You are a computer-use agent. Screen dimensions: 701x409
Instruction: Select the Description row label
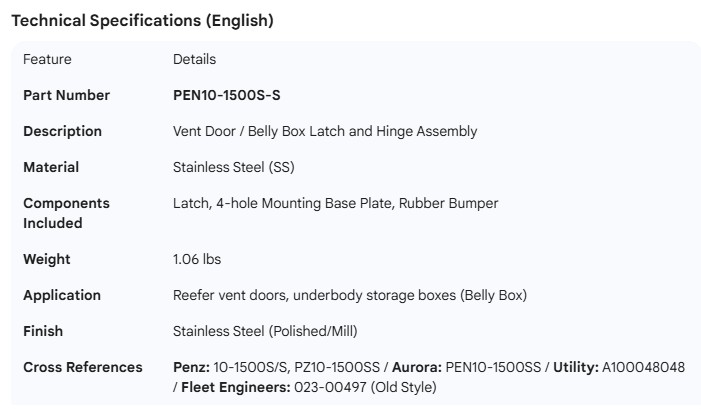point(62,131)
